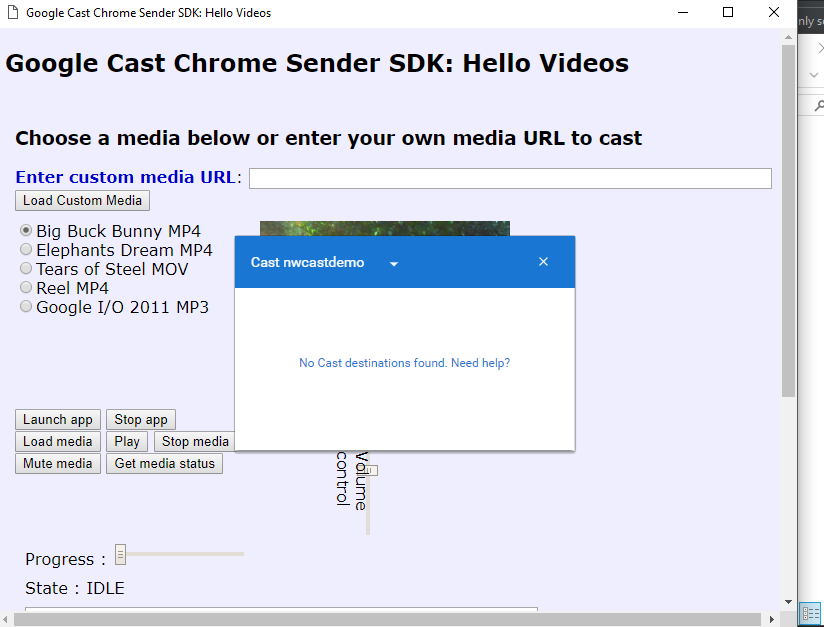Click the Load media button
824x627 pixels.
[58, 441]
